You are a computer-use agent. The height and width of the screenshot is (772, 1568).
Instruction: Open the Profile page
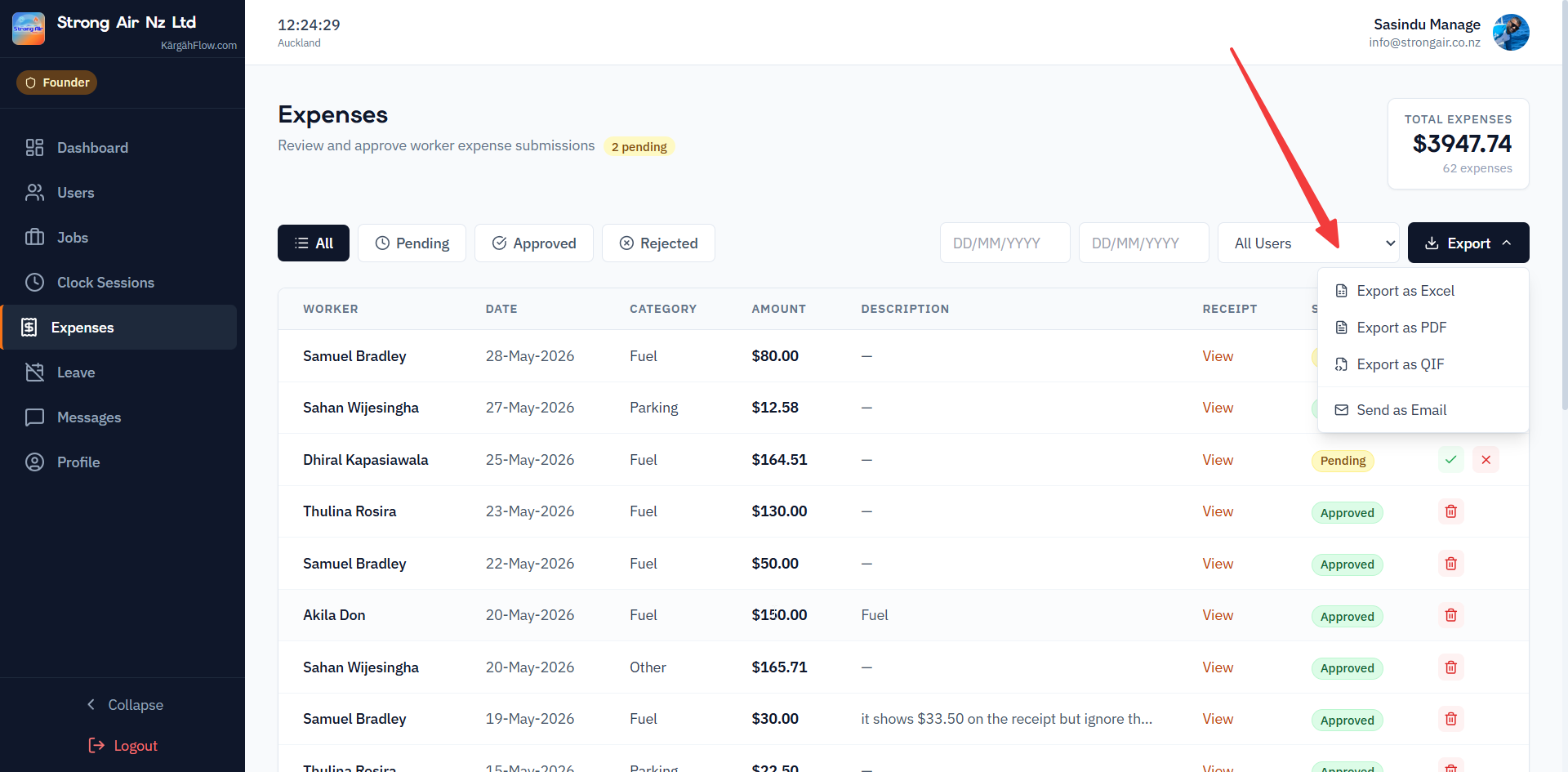point(118,462)
